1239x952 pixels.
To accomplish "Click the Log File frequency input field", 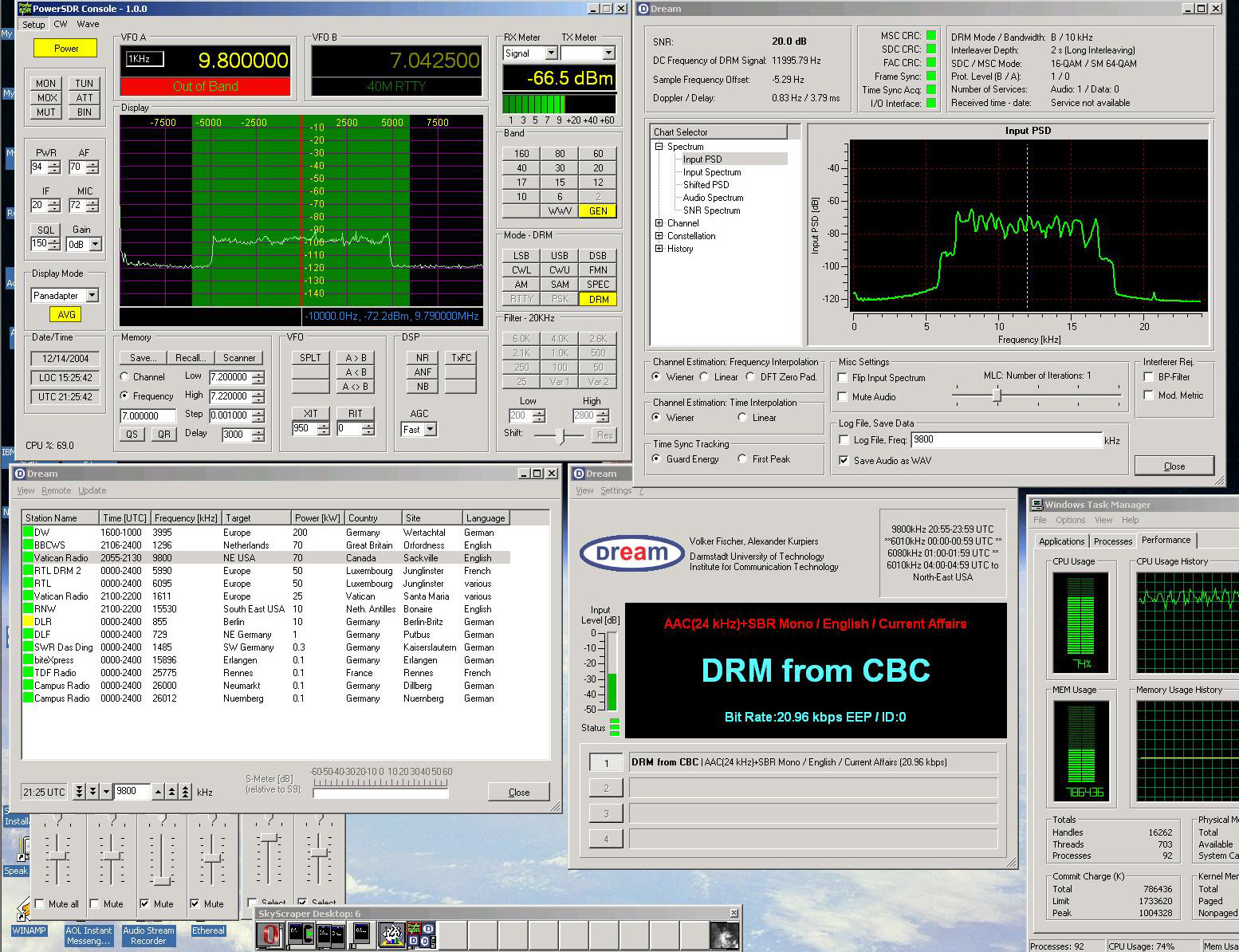I will point(1005,439).
